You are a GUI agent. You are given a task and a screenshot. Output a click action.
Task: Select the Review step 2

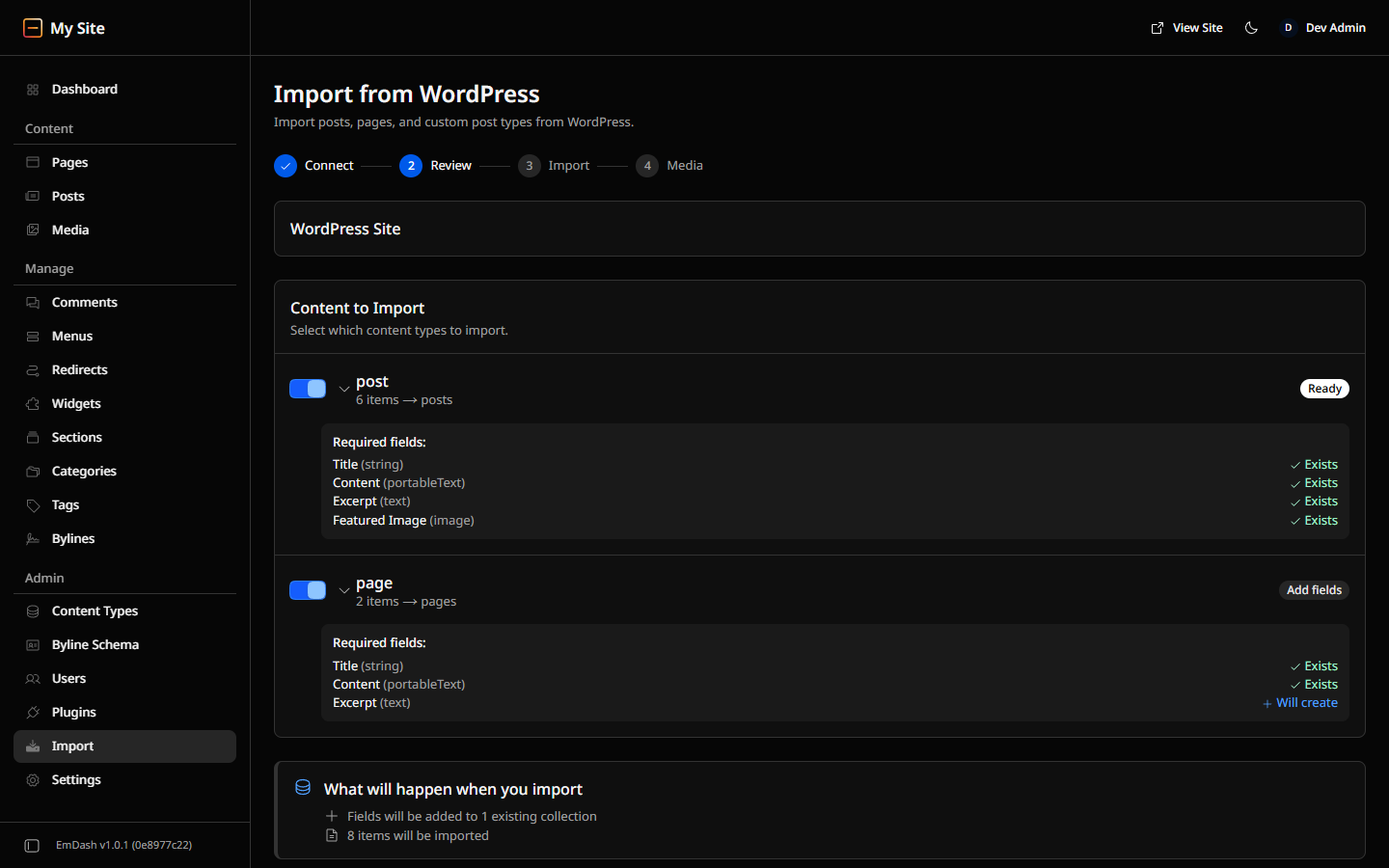tap(435, 166)
